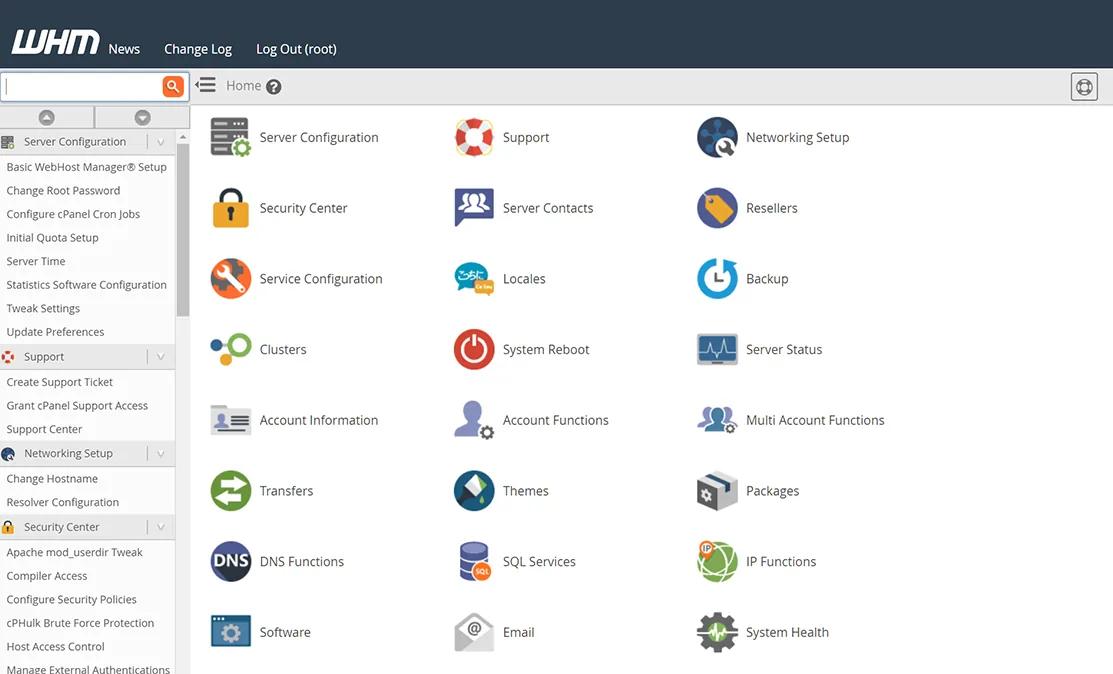Select the Backup clock icon
Viewport: 1113px width, 674px height.
tap(717, 278)
